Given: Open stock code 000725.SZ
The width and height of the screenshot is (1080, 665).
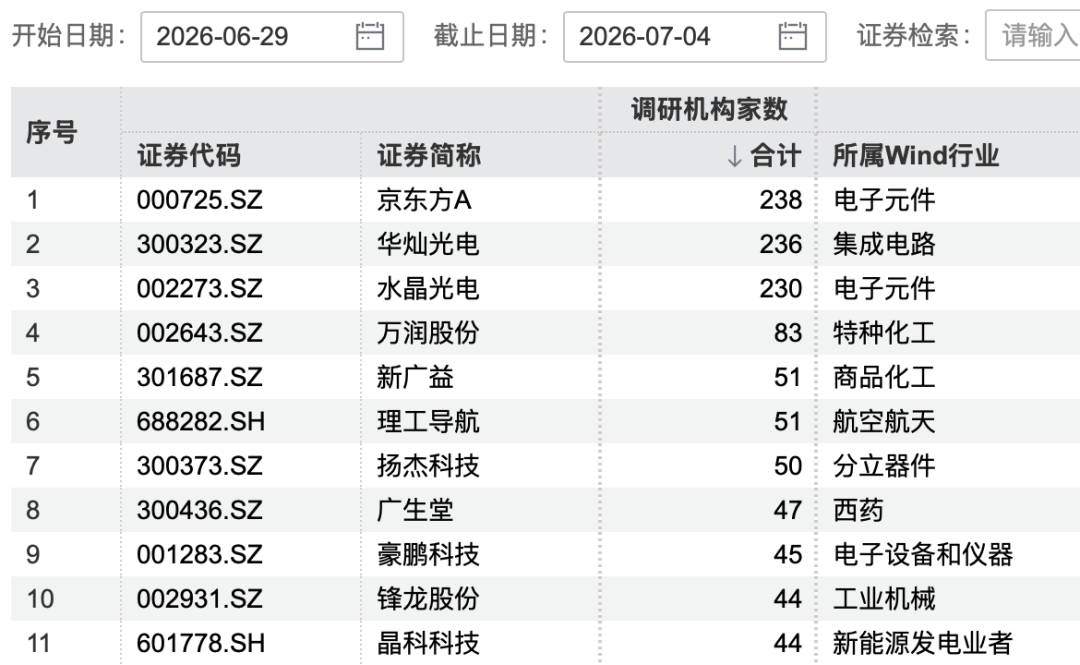Looking at the screenshot, I should click(x=200, y=200).
